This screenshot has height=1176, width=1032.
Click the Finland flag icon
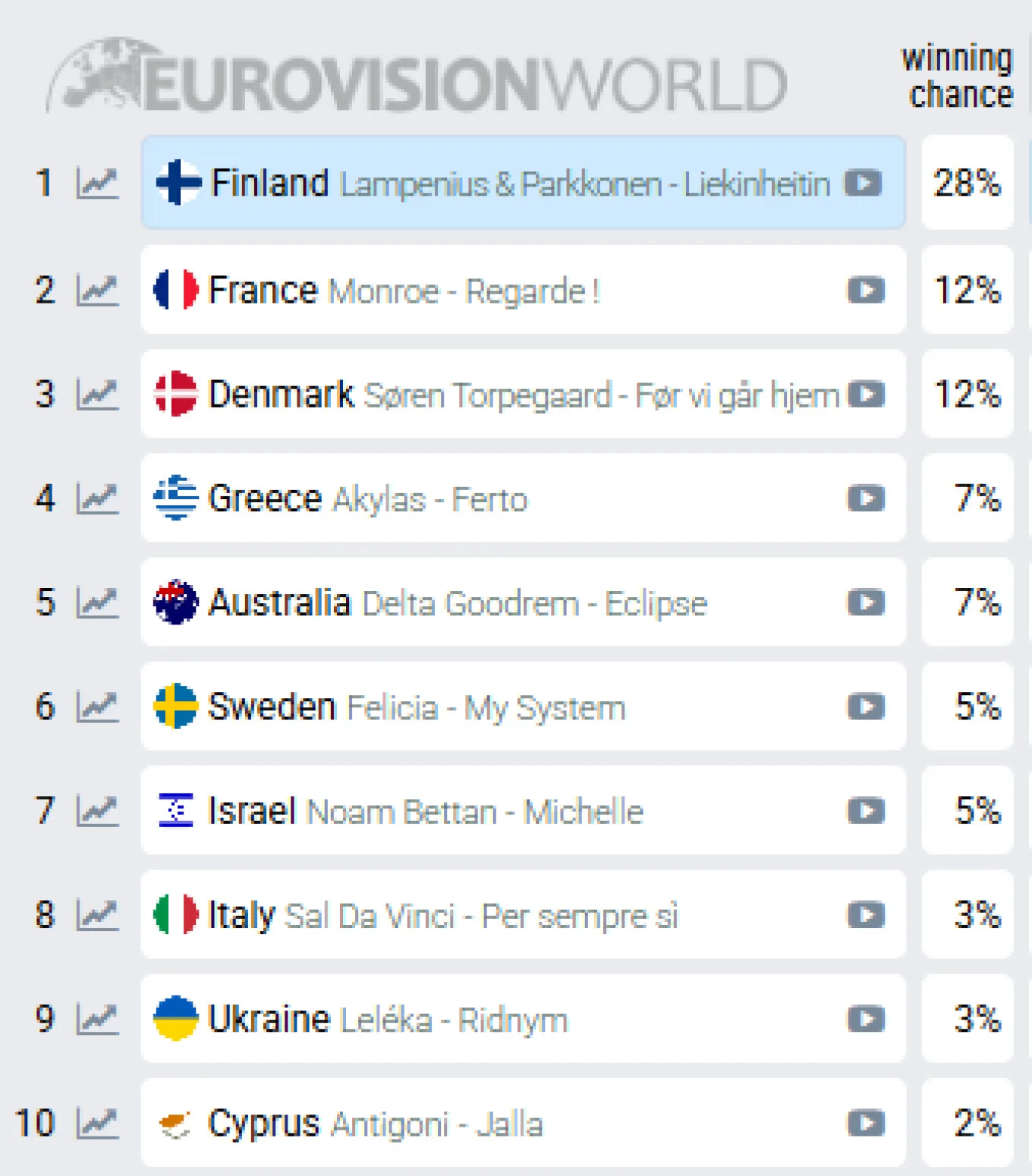tap(176, 182)
